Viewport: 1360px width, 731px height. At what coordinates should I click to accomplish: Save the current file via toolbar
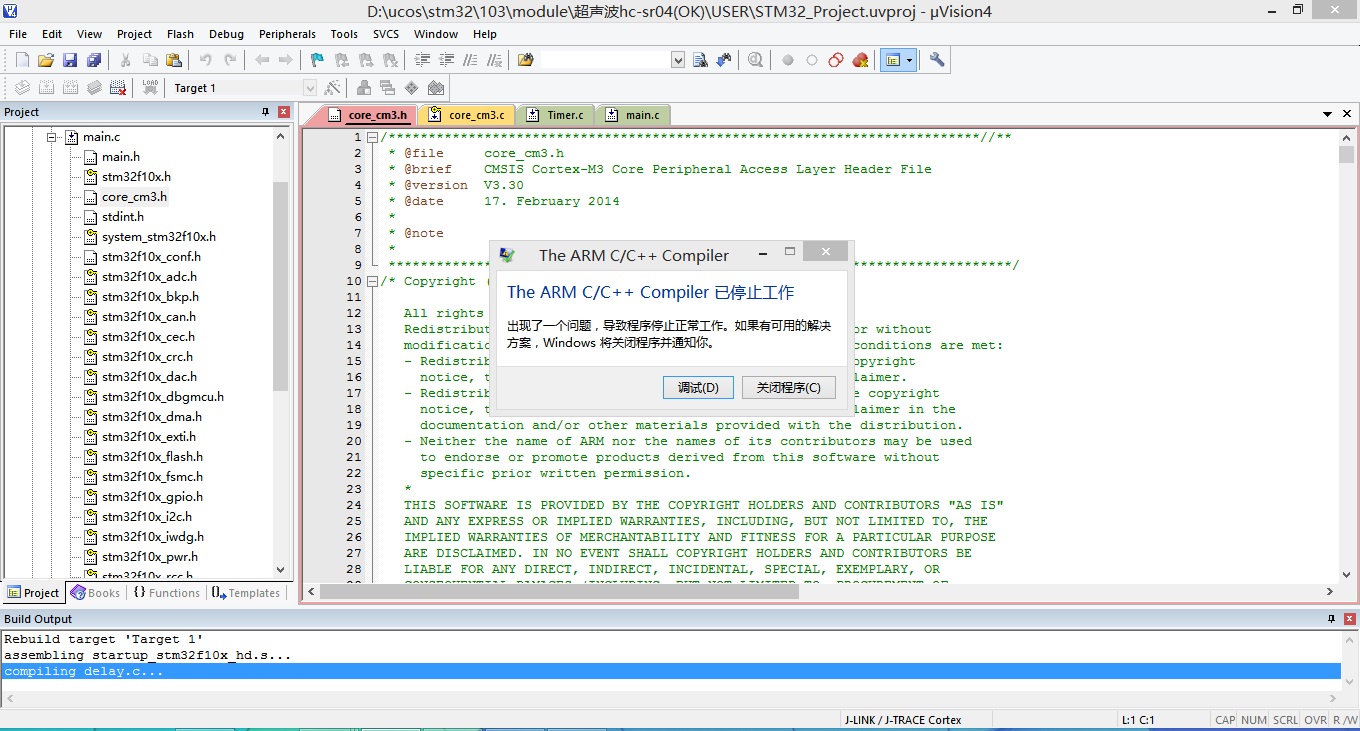(70, 60)
